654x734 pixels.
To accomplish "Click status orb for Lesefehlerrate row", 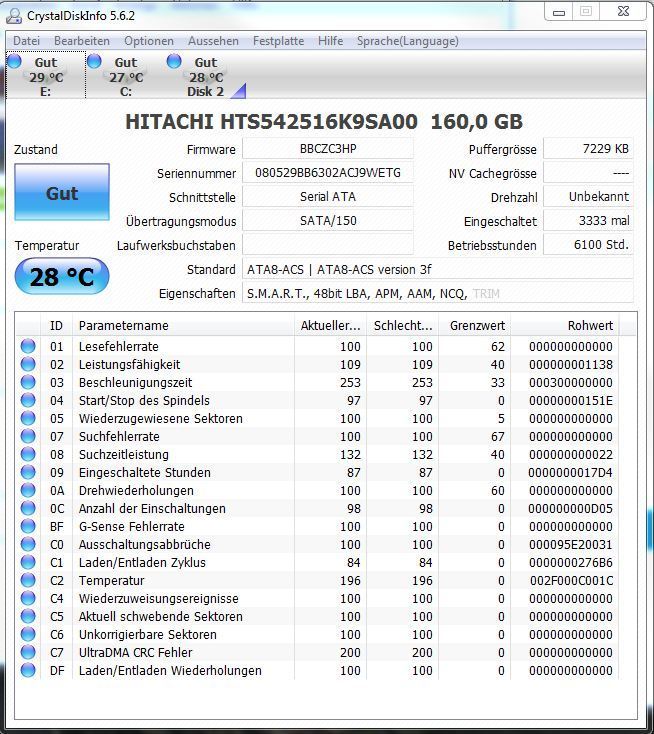I will (28, 346).
